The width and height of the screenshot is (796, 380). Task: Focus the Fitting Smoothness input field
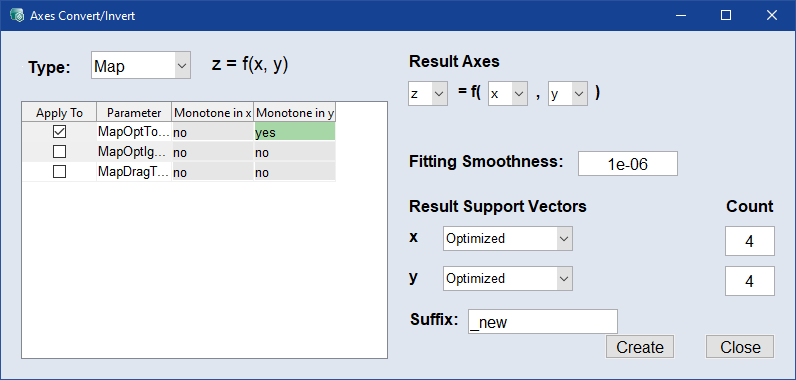[x=627, y=163]
